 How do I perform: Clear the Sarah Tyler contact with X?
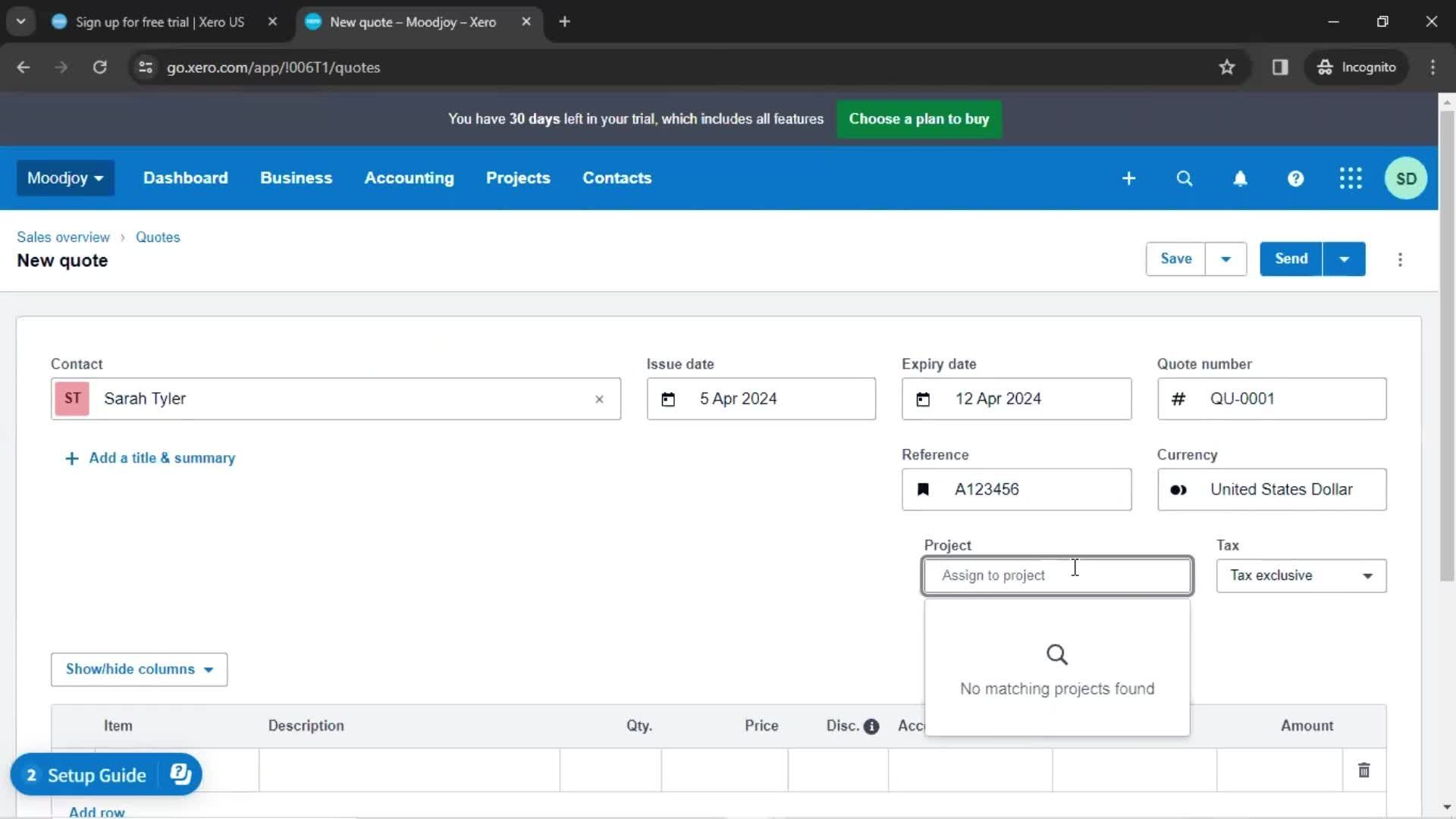pyautogui.click(x=599, y=399)
